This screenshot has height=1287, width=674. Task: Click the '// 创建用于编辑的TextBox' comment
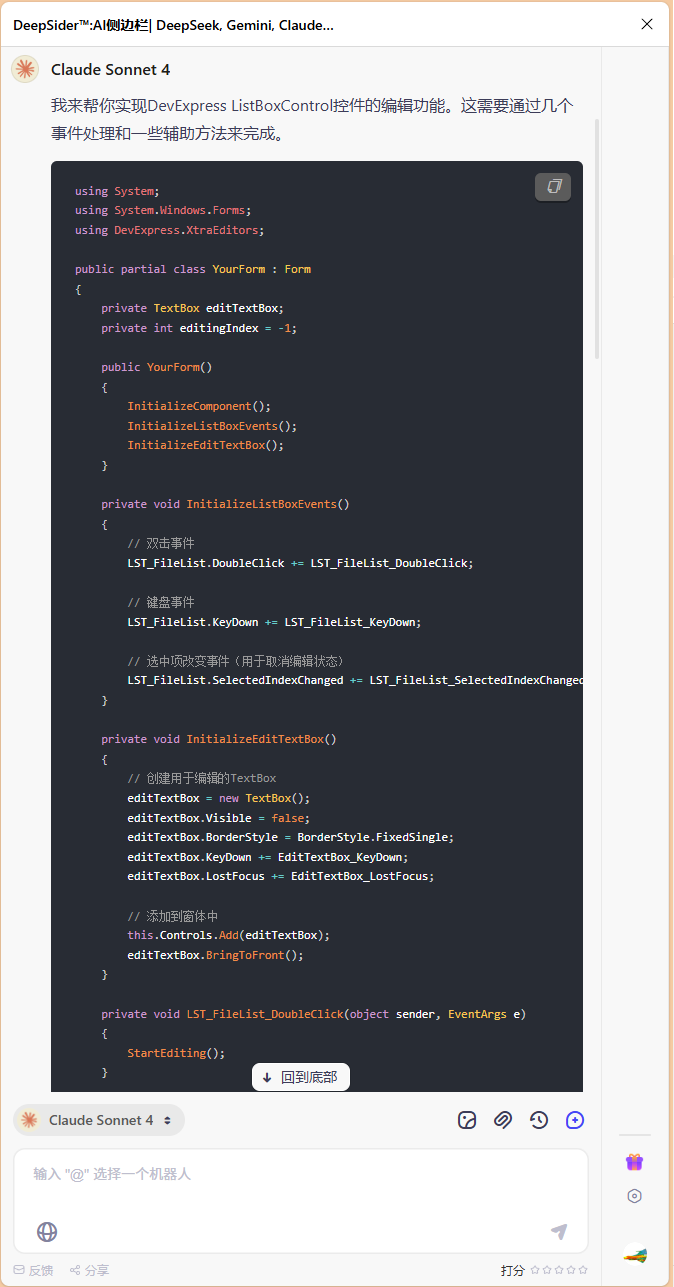(x=202, y=778)
